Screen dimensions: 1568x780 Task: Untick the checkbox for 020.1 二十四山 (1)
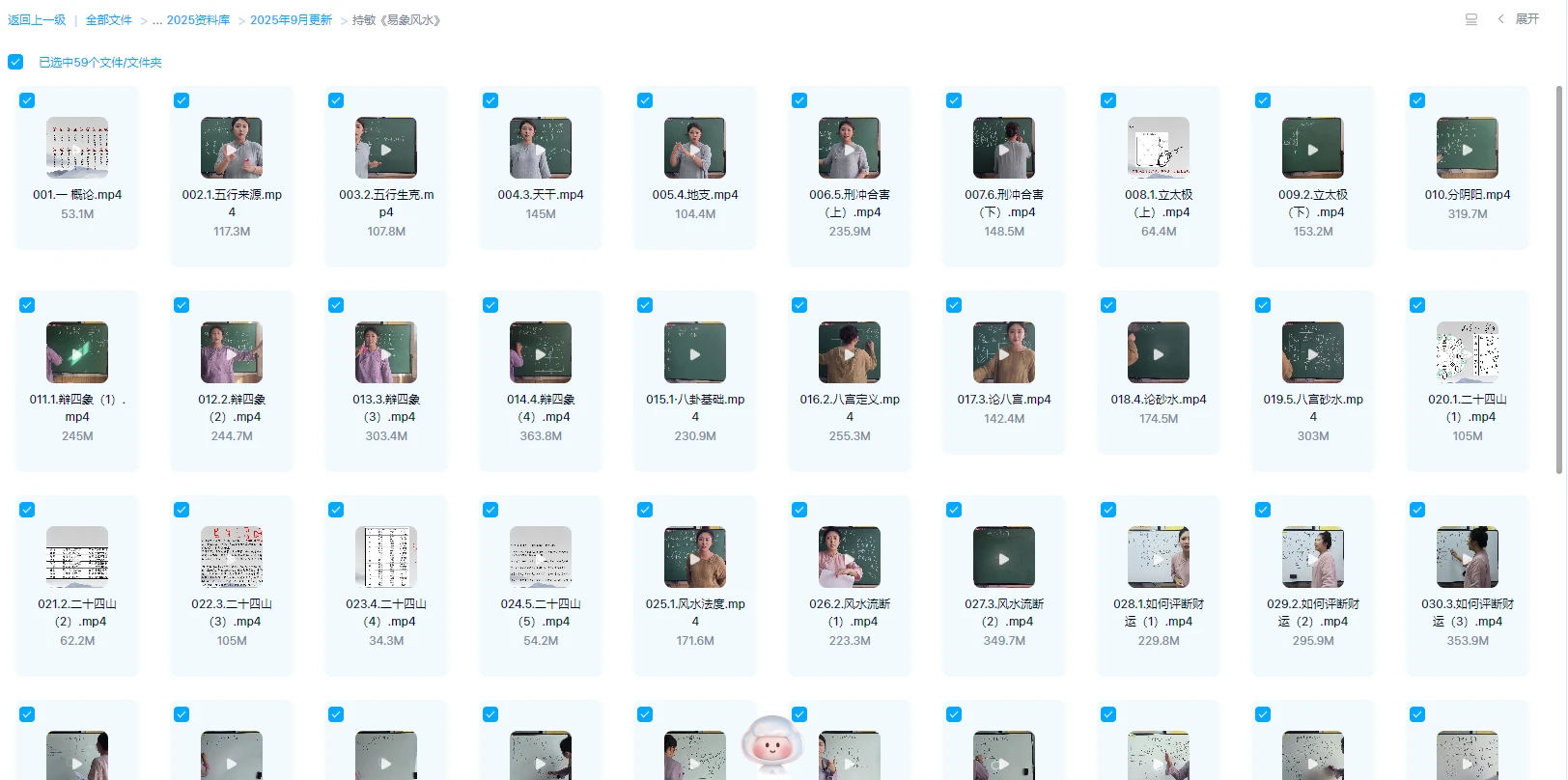[1417, 305]
